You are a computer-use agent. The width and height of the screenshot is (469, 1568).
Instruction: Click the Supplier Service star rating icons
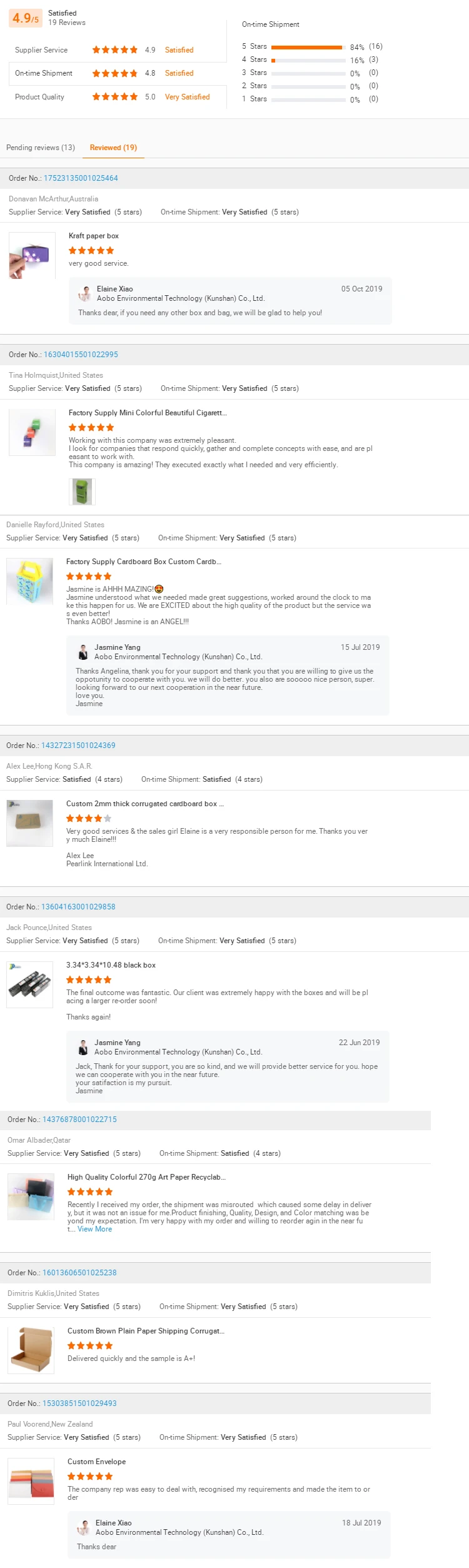(x=115, y=50)
